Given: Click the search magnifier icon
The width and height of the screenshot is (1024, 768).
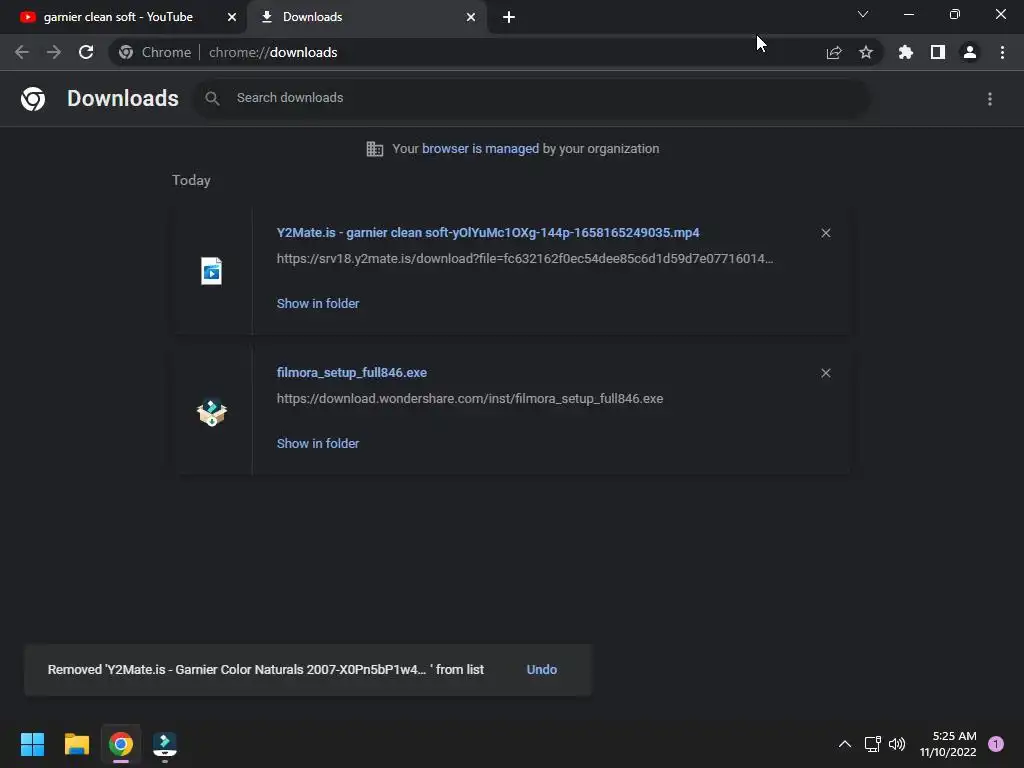Looking at the screenshot, I should click(x=212, y=99).
